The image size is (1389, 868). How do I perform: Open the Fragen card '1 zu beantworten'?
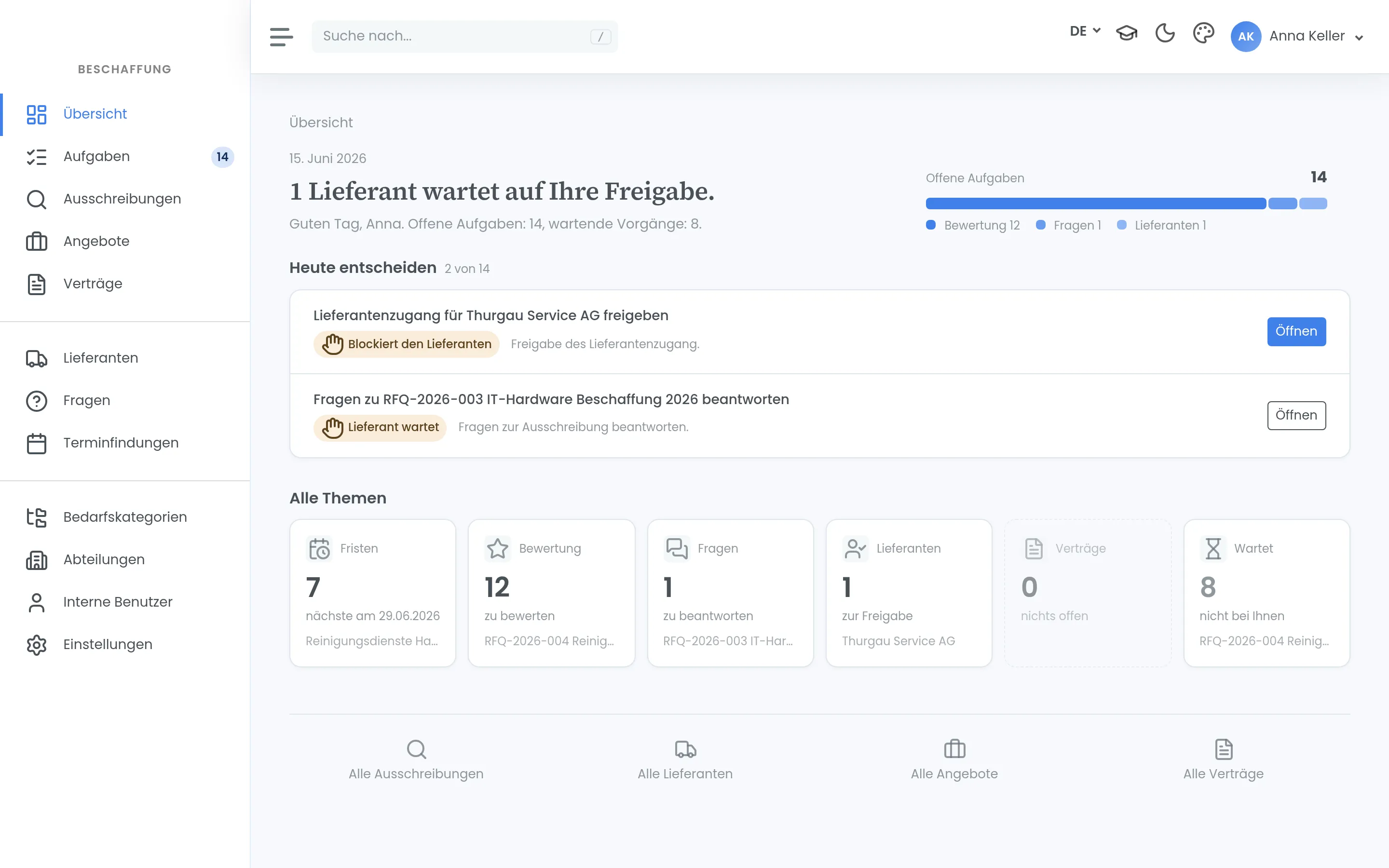[730, 593]
